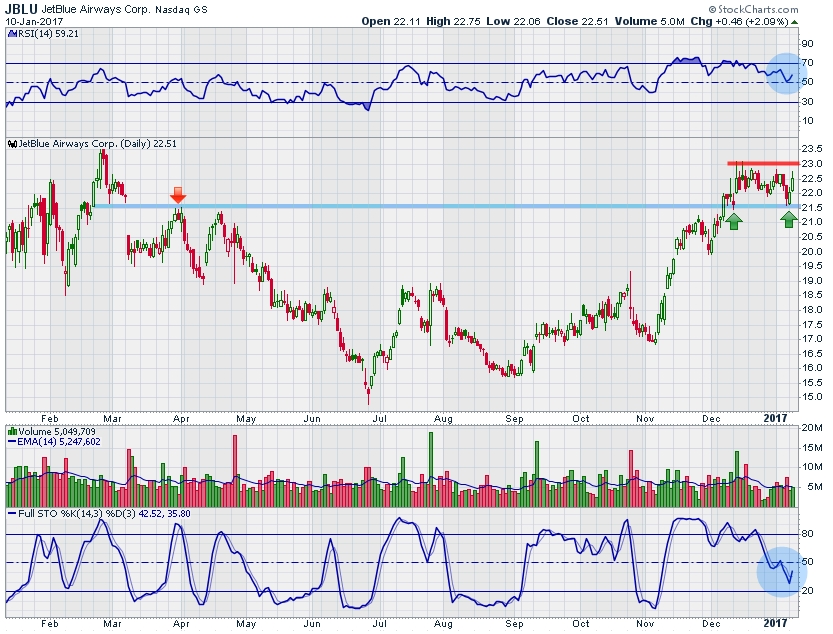
Task: Click 'Dec' label on the bottom stochastic axis
Action: (711, 623)
